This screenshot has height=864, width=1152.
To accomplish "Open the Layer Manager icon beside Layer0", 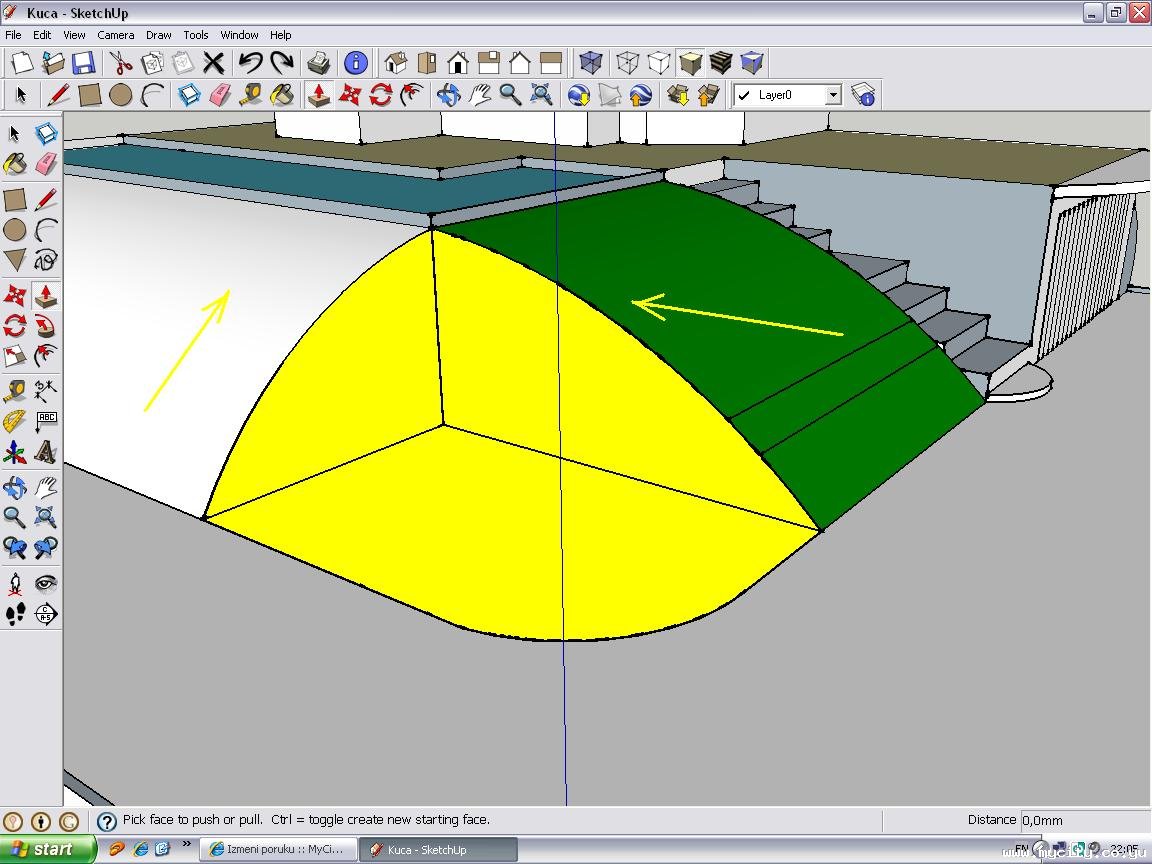I will [x=863, y=95].
